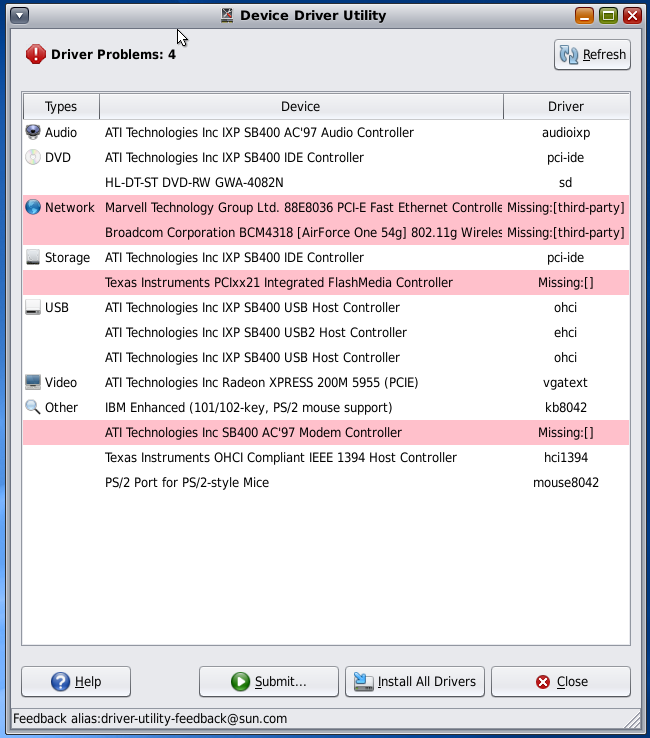Select SB400 AC'97 Modem Controller row
Viewport: 650px width, 738px height.
[x=326, y=432]
